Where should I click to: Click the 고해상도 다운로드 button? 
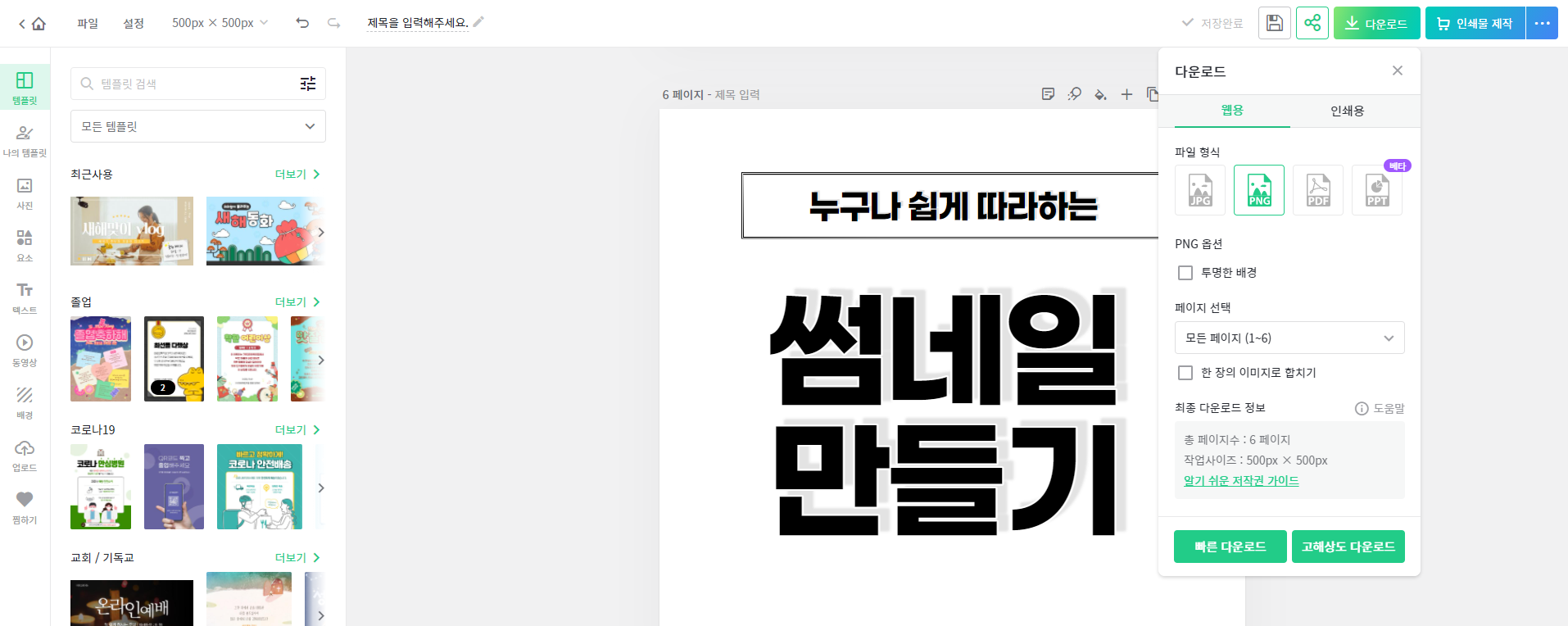point(1348,547)
